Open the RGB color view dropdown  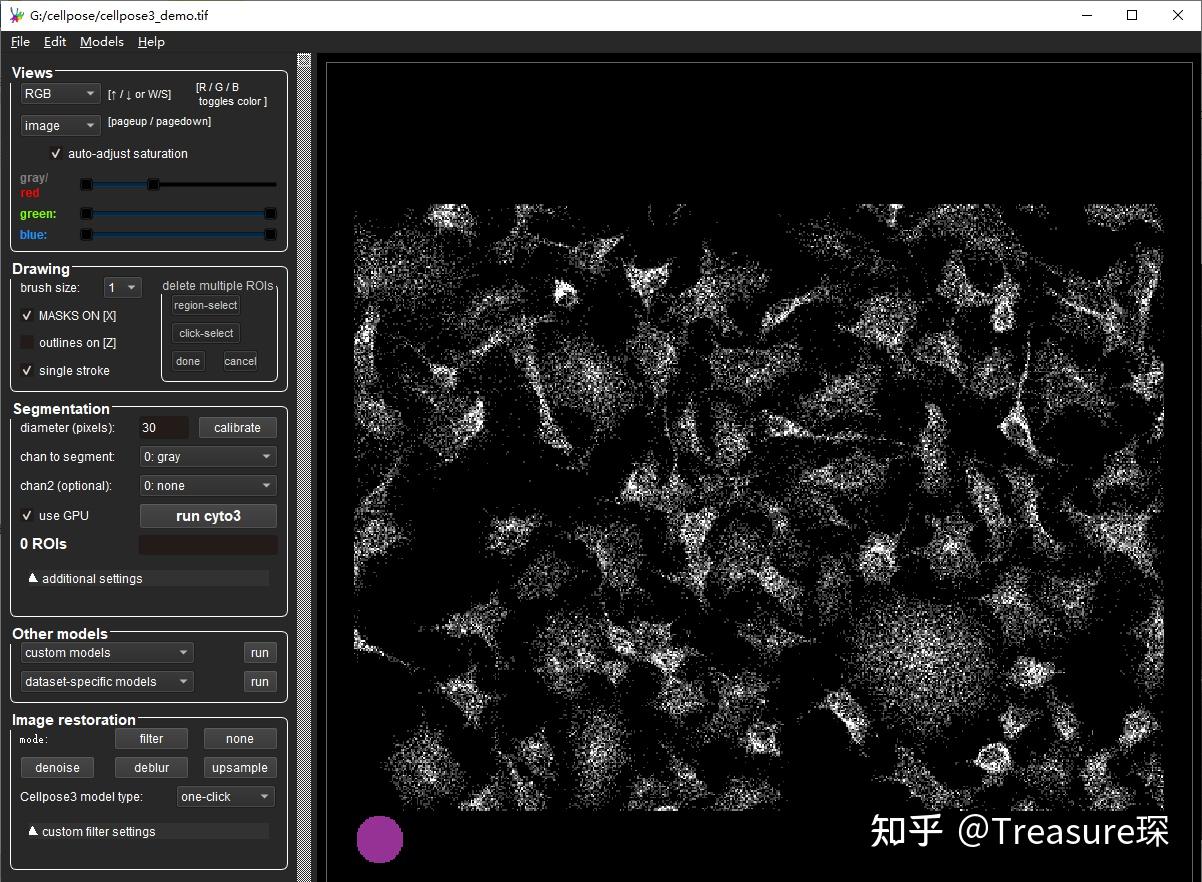tap(60, 94)
